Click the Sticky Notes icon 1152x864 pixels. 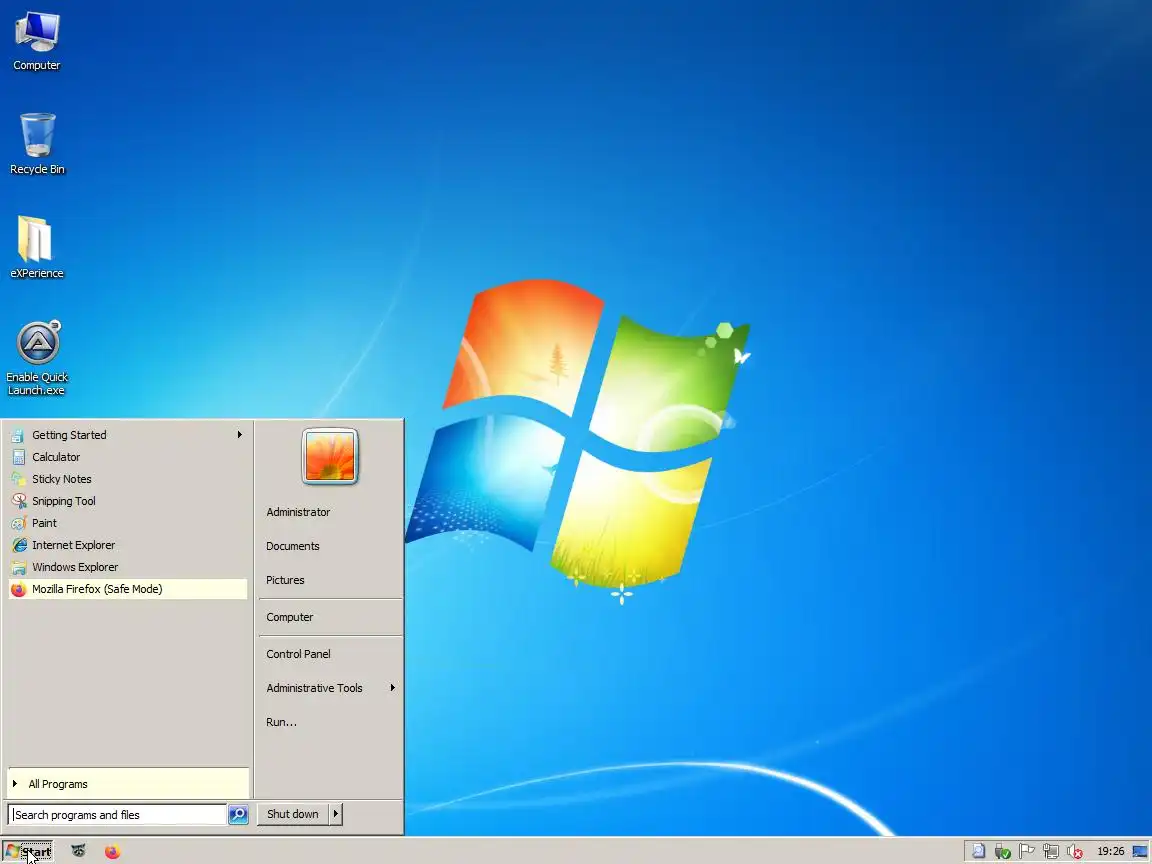point(18,479)
